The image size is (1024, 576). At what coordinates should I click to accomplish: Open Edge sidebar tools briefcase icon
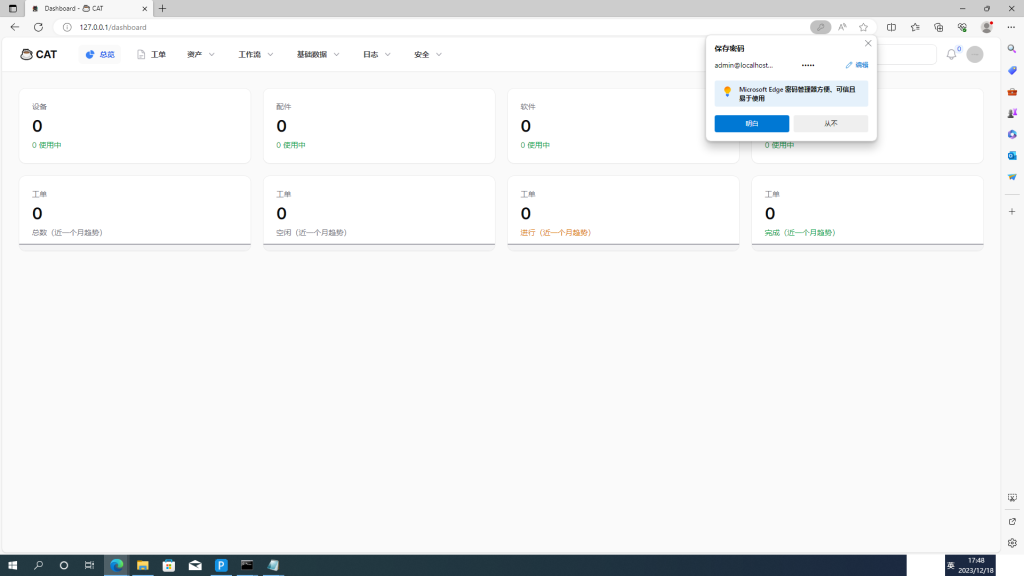(x=1012, y=92)
